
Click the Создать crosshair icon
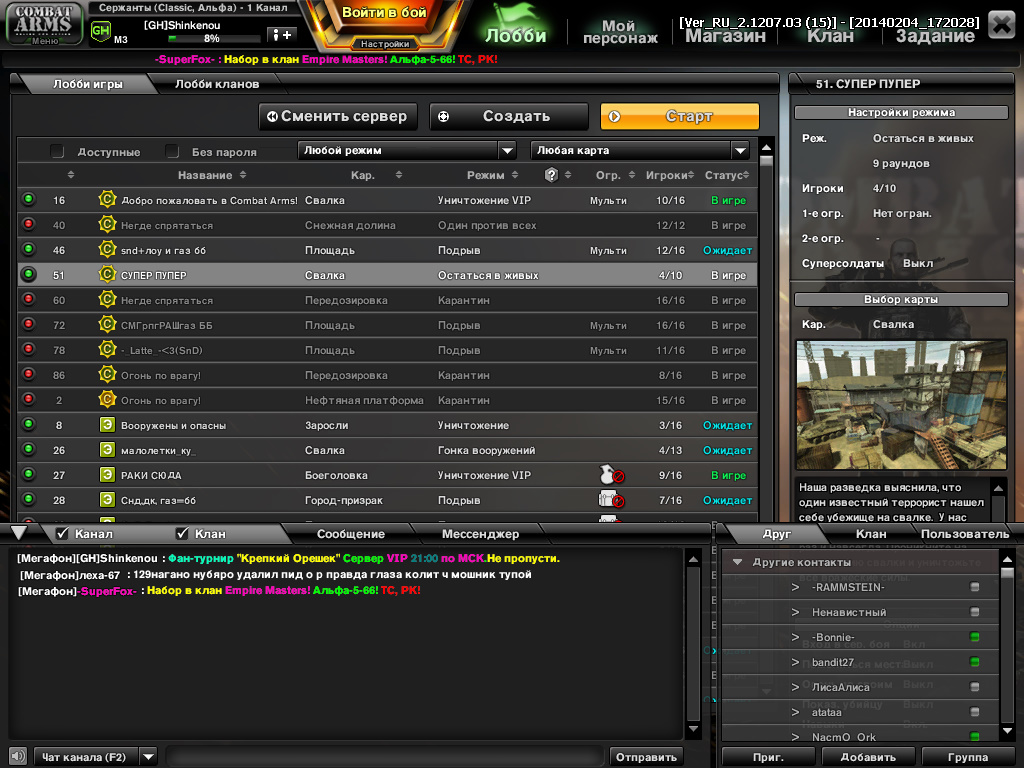[443, 116]
